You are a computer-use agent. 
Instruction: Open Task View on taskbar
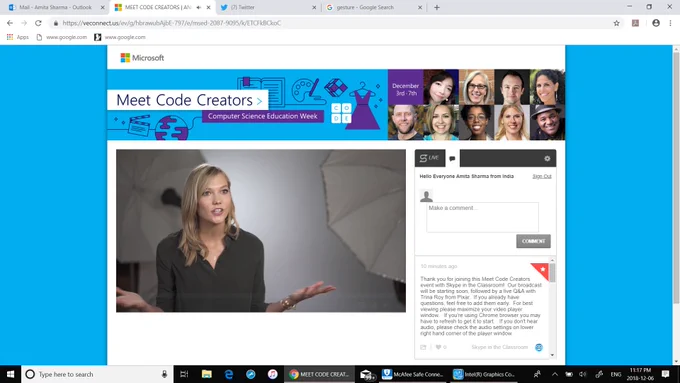pos(184,374)
